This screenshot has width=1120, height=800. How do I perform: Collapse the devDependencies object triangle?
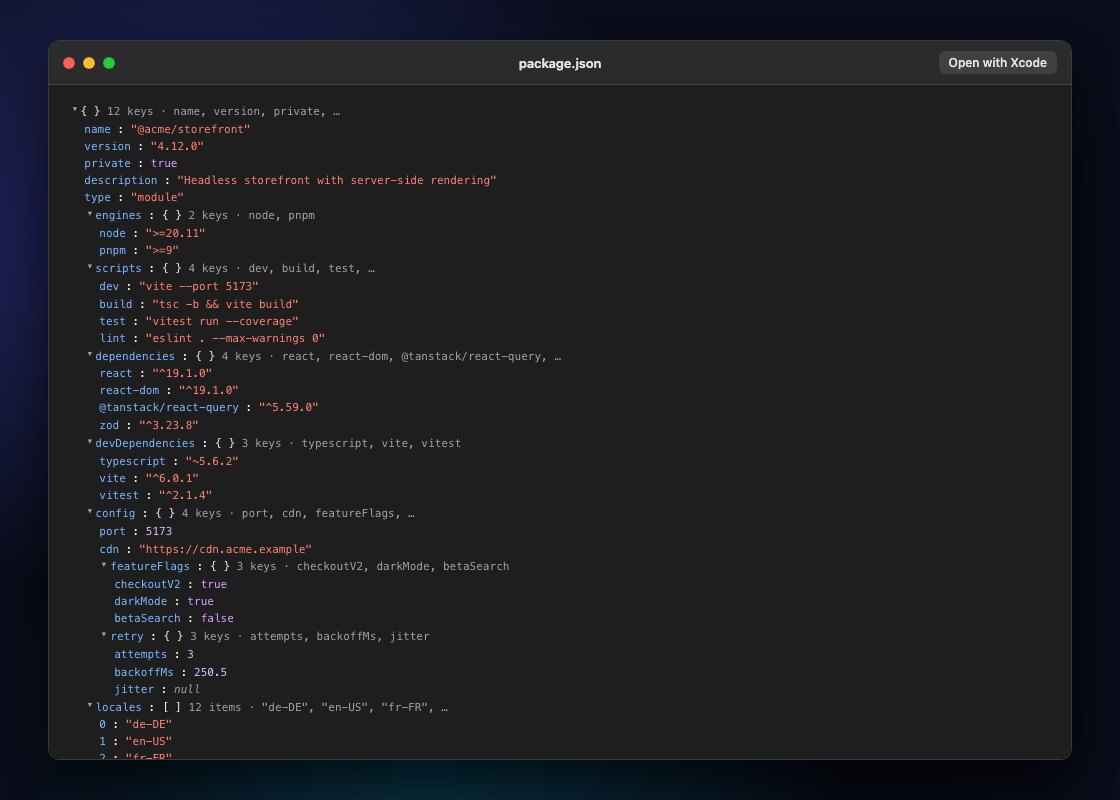pos(90,441)
